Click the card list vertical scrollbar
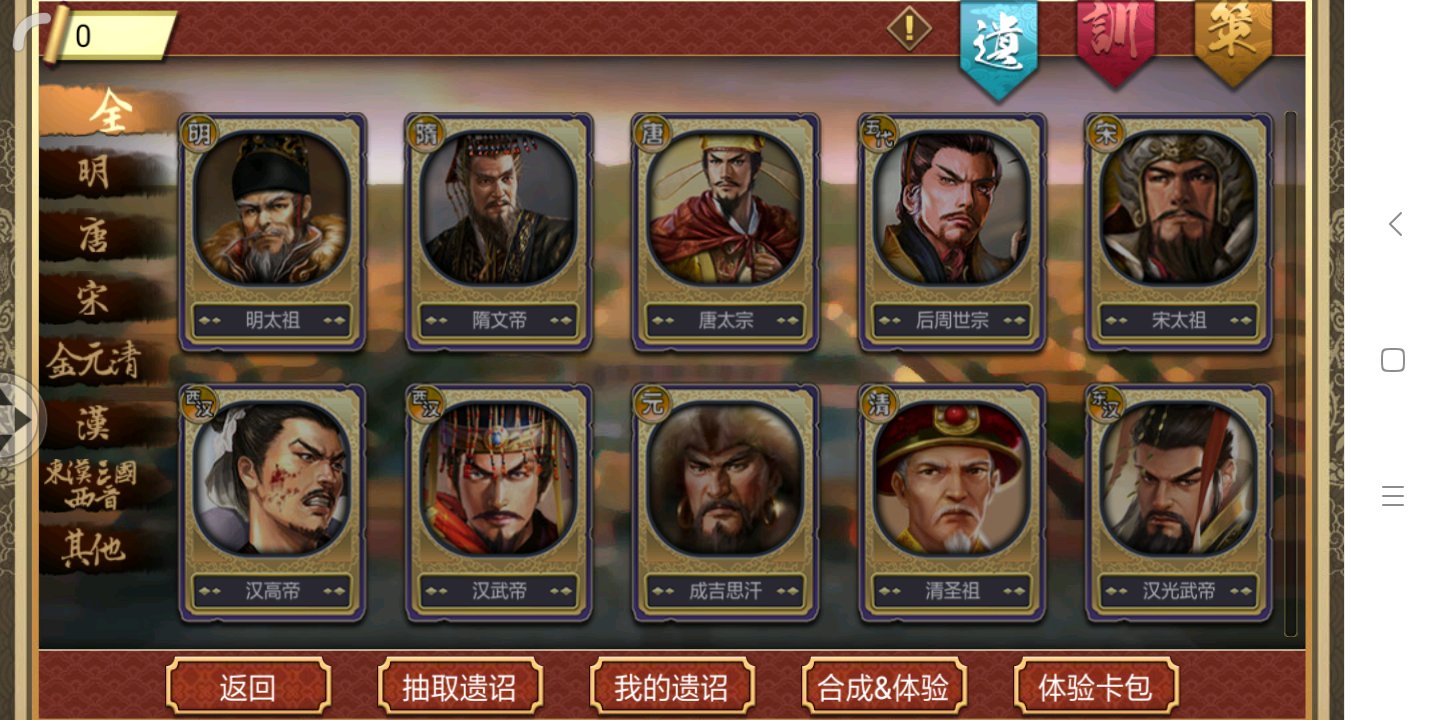Screen dimensions: 1440x720 [x=1291, y=373]
